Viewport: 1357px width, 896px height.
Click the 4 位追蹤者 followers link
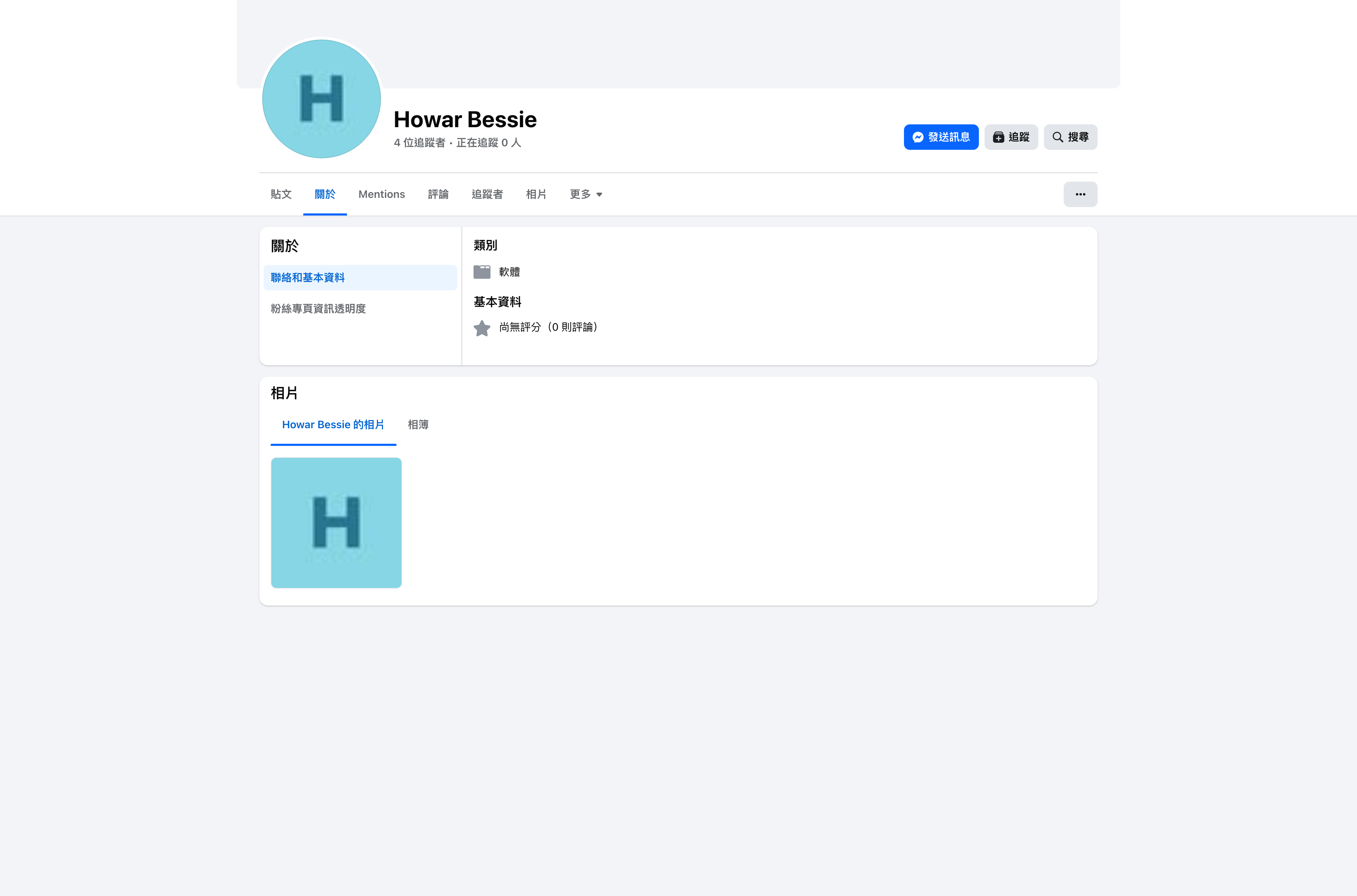pyautogui.click(x=419, y=143)
